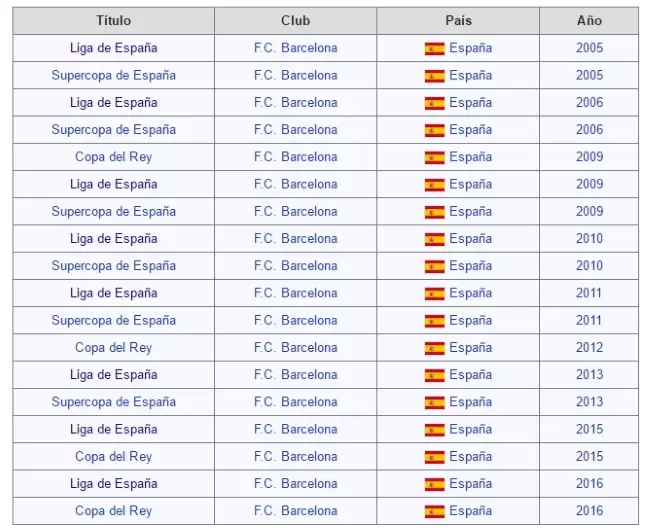The width and height of the screenshot is (650, 529).
Task: Click the Título column header
Action: point(113,21)
